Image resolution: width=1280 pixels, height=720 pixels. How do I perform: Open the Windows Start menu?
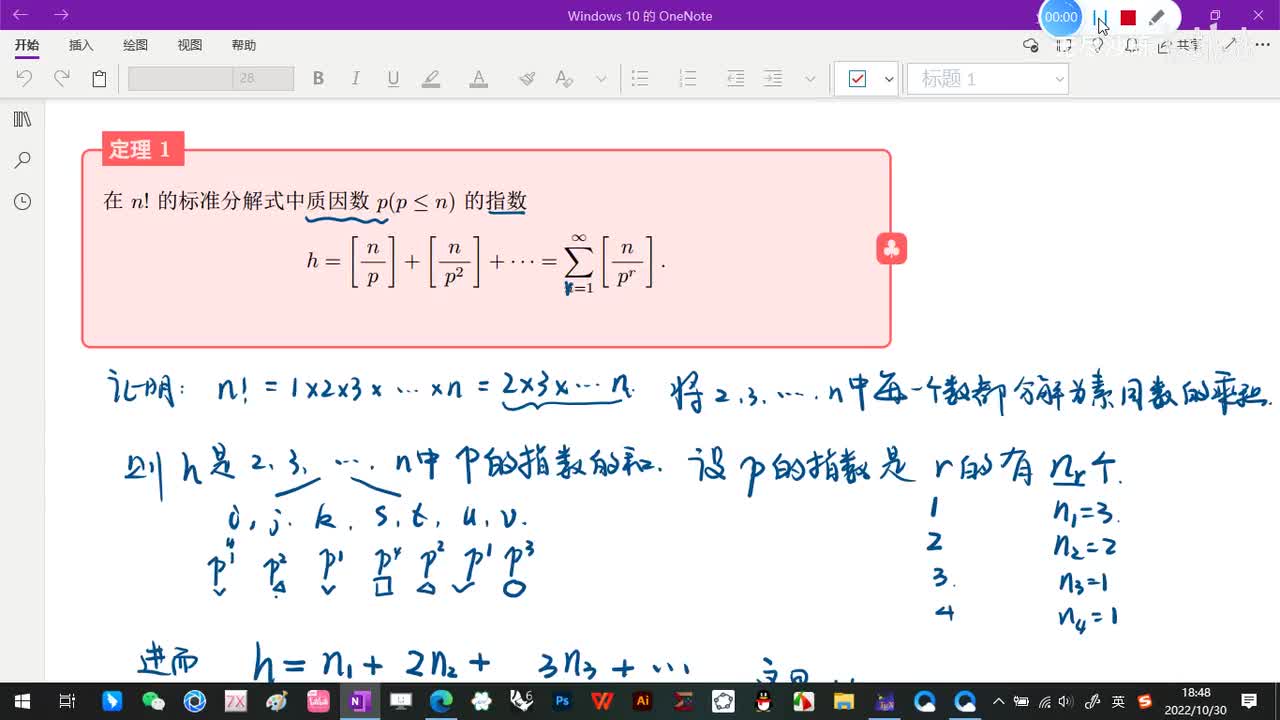(22, 701)
